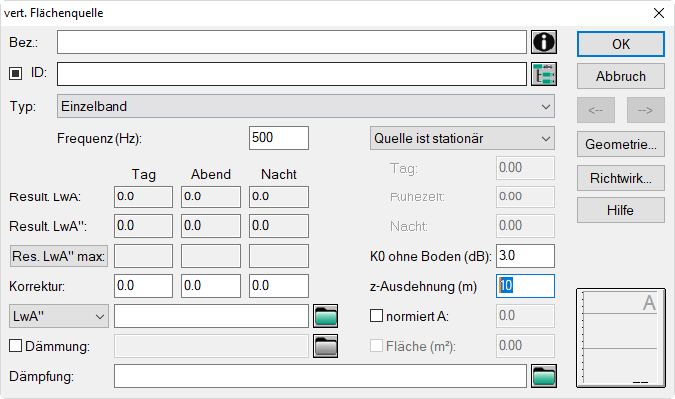Open the Richtwirk... dialog
Screen dimensions: 675x399
621,178
